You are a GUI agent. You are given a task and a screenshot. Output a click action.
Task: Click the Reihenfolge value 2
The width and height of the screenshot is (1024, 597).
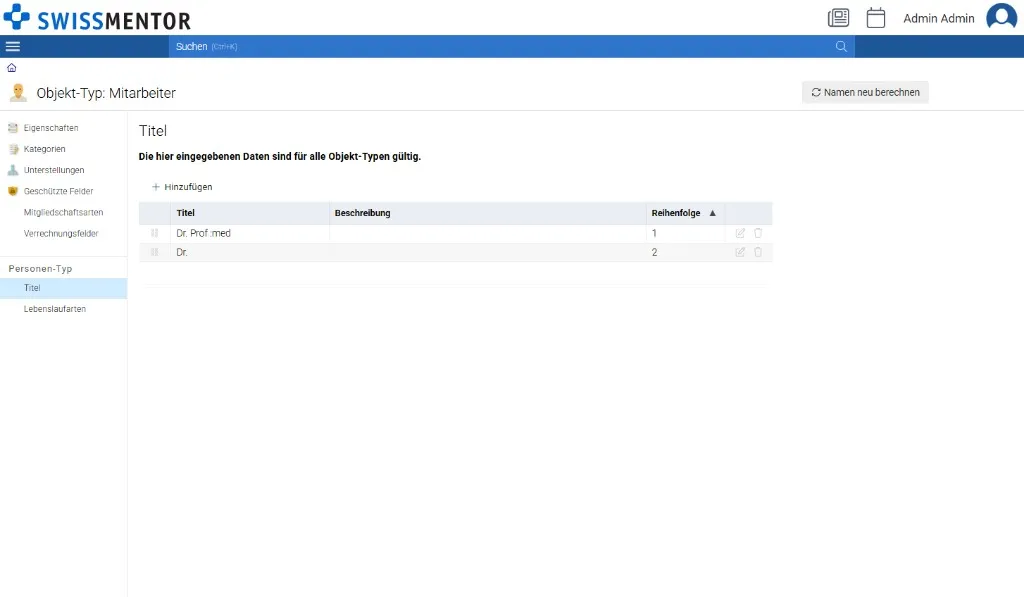click(654, 252)
